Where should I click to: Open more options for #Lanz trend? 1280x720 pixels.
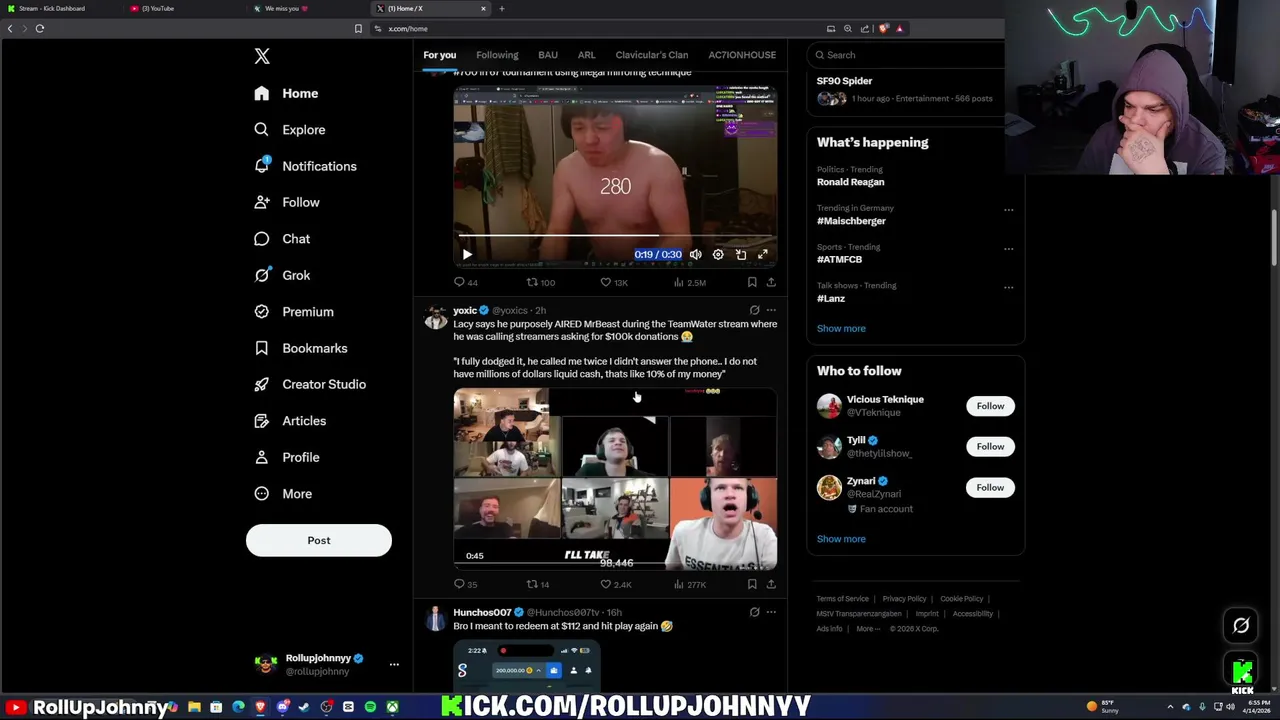[x=1008, y=287]
